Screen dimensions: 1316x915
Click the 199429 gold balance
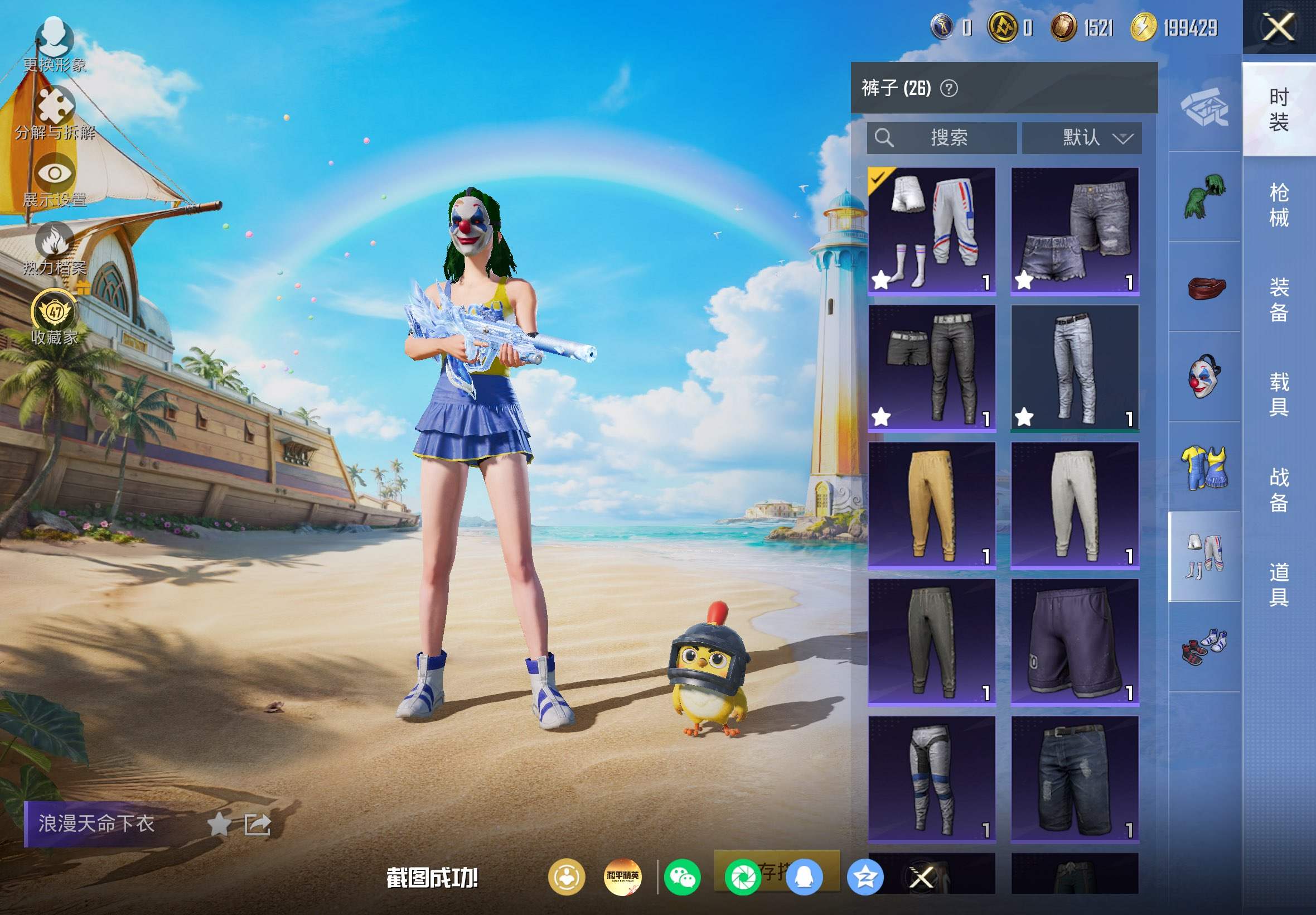[1190, 27]
